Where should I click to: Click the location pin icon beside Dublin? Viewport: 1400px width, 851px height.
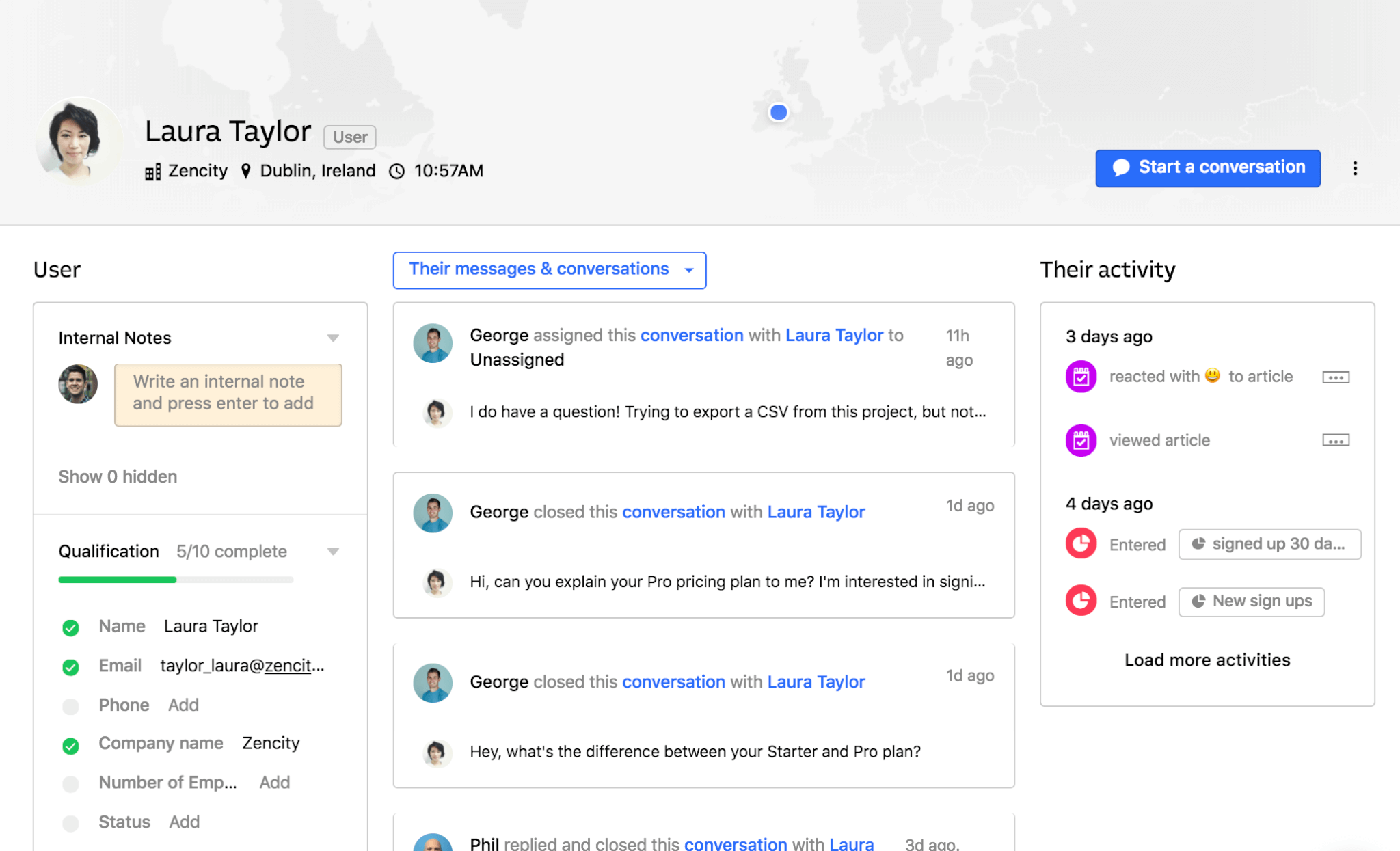[246, 171]
